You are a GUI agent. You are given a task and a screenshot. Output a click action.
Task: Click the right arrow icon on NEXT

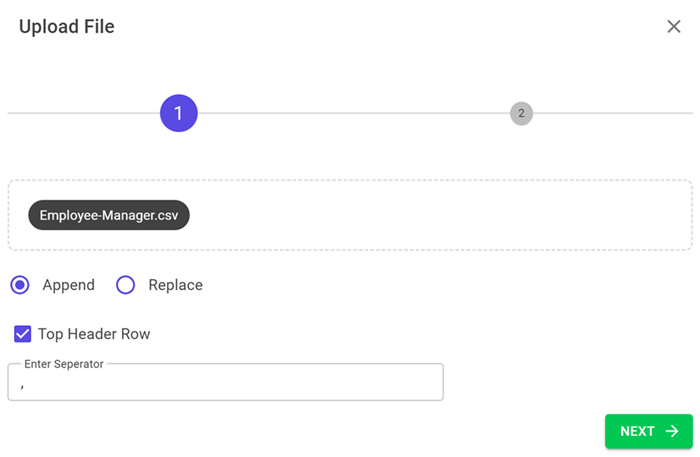[672, 431]
